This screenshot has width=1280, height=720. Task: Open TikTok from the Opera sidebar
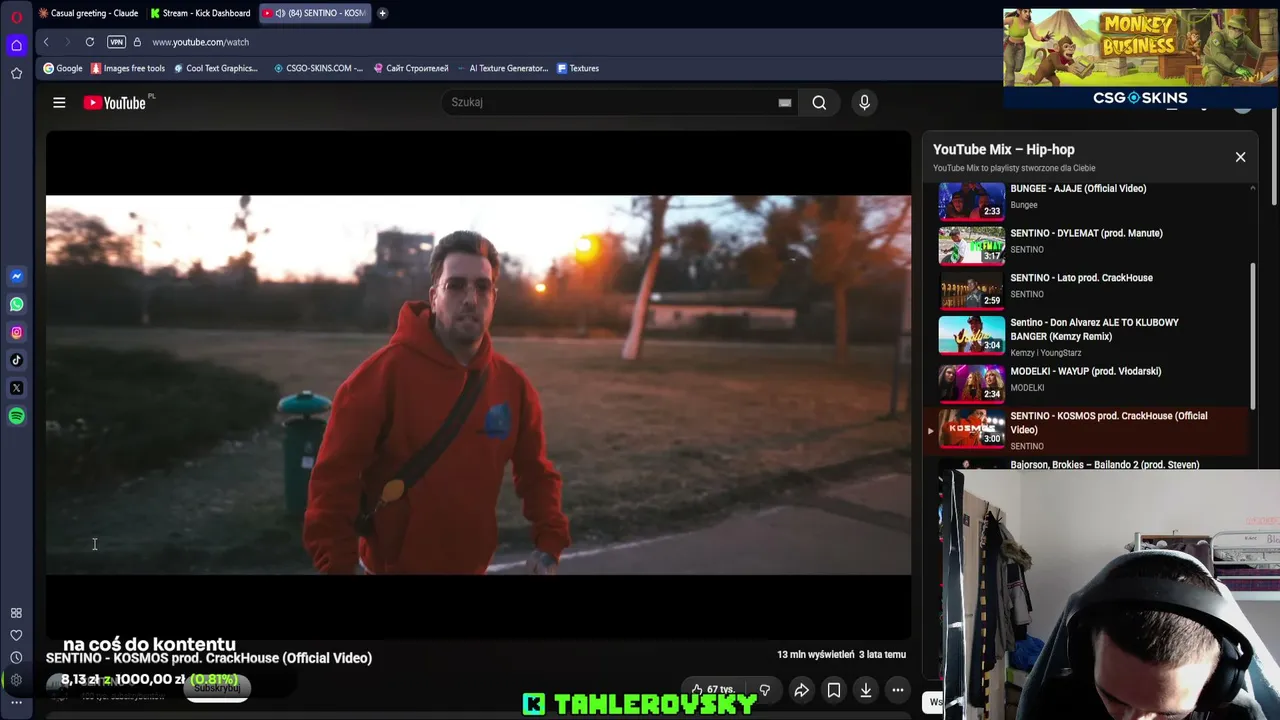click(16, 360)
